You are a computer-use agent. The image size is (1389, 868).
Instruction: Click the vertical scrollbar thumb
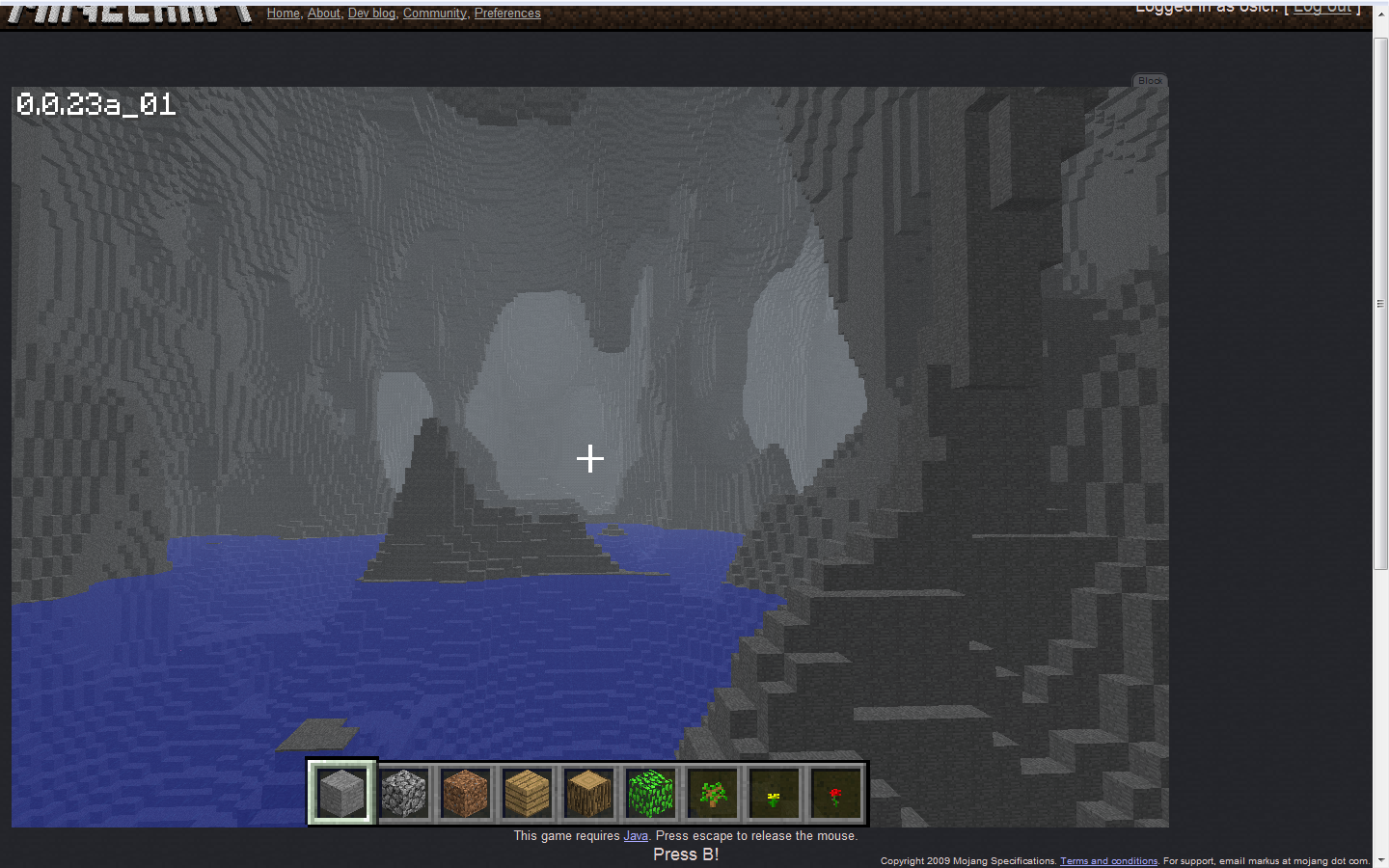1380,304
